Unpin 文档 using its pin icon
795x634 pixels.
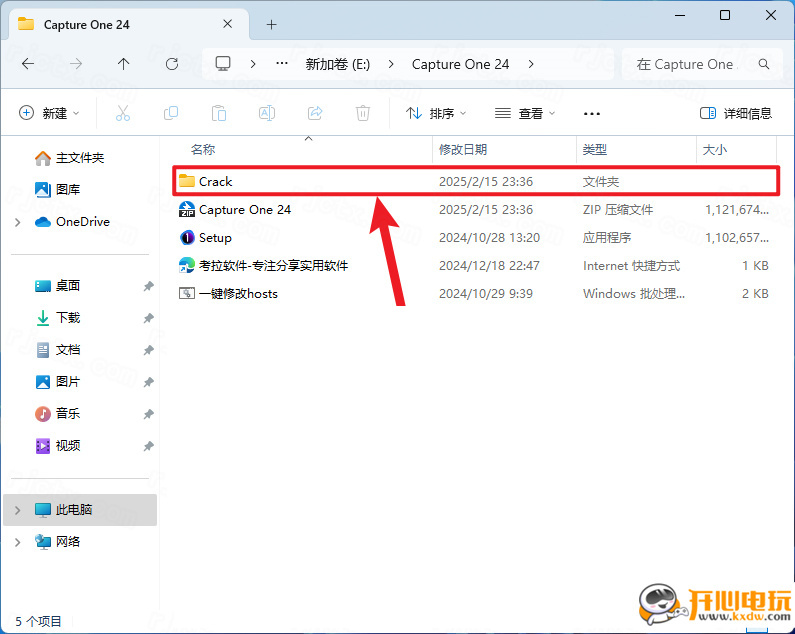click(148, 350)
